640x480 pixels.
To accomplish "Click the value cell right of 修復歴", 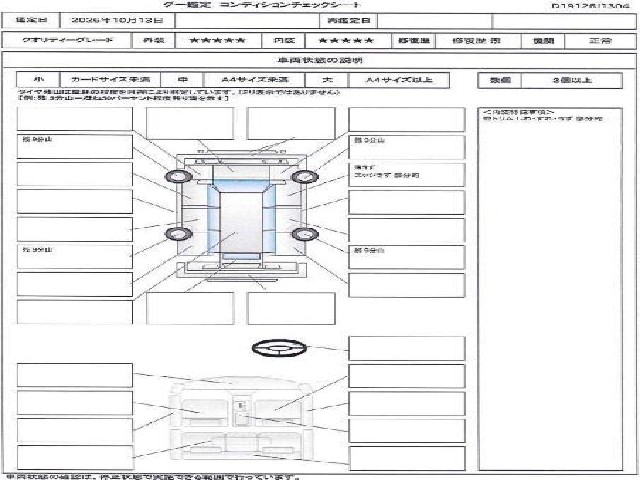I will (x=478, y=40).
